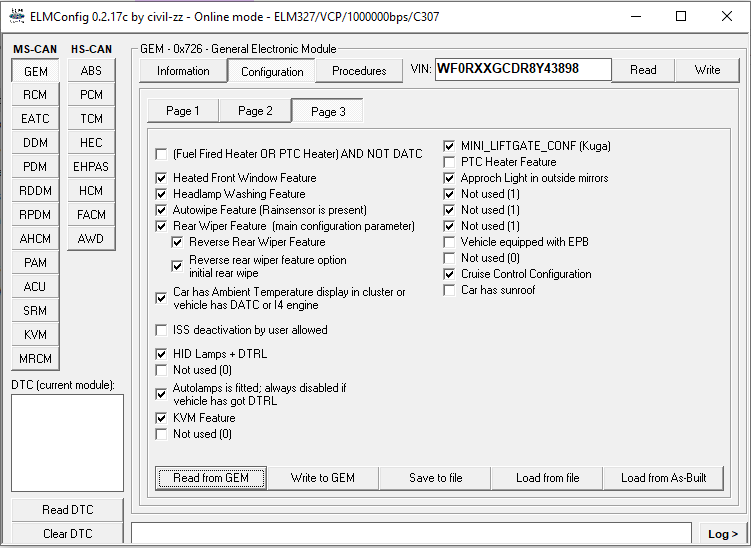Switch to the Procedures tab
The height and width of the screenshot is (548, 751).
click(x=359, y=71)
